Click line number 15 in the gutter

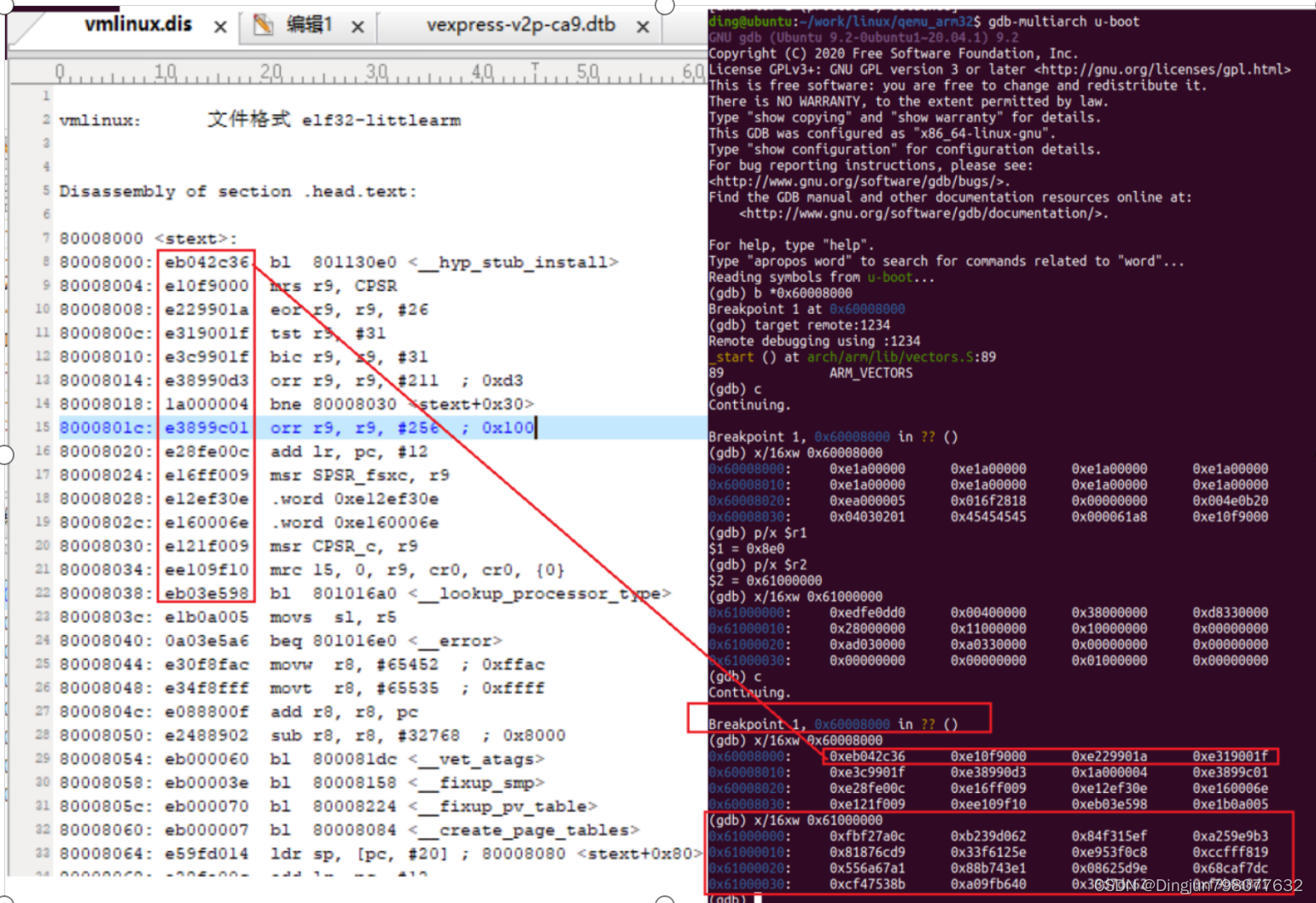pyautogui.click(x=42, y=427)
